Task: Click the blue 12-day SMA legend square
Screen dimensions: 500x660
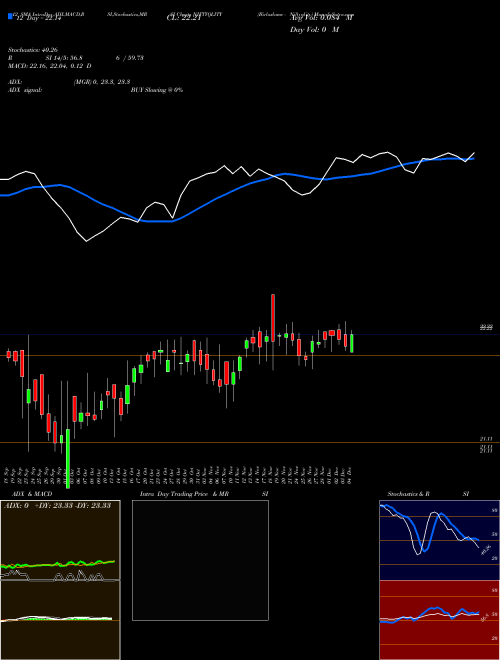Action: coord(11,16)
